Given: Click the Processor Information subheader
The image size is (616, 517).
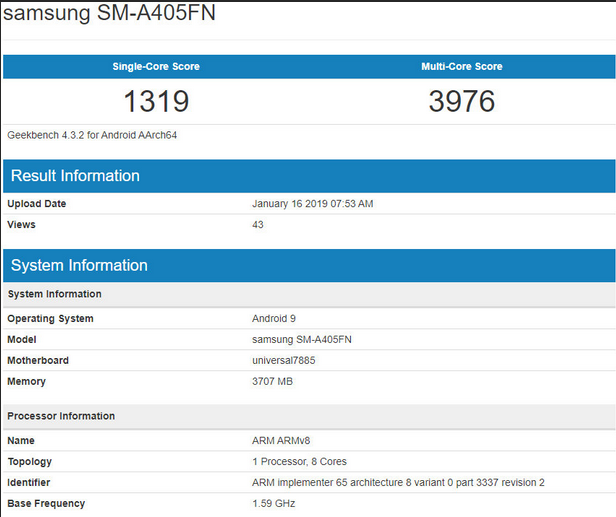Looking at the screenshot, I should pyautogui.click(x=309, y=416).
